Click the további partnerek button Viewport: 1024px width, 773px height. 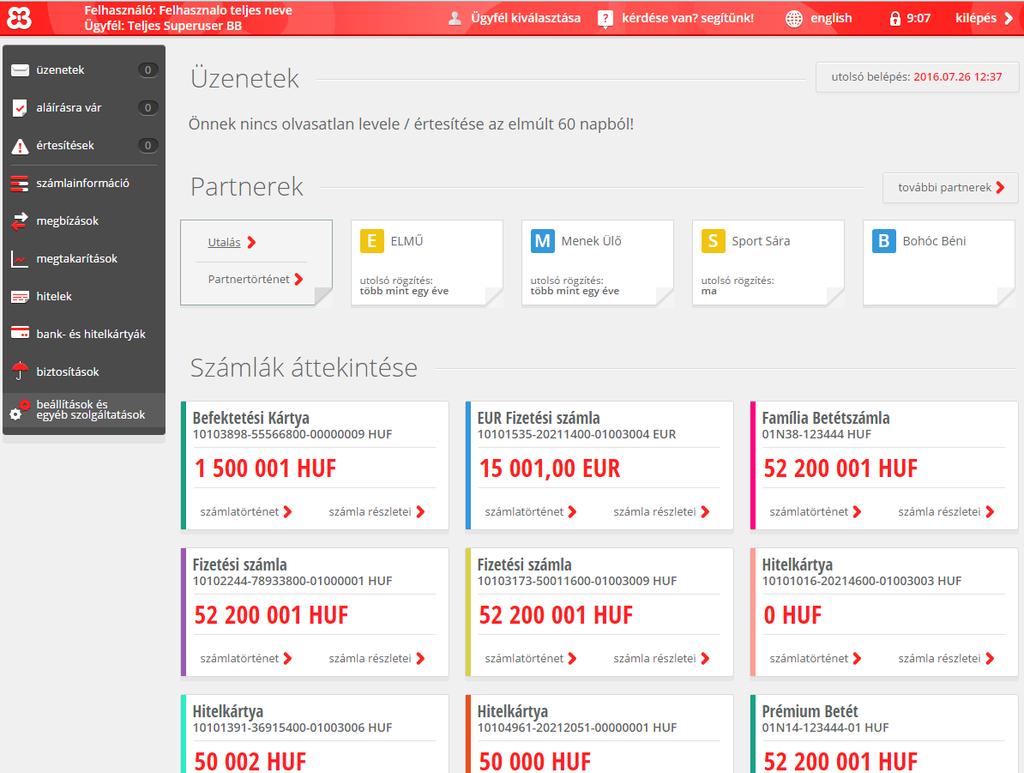point(950,187)
